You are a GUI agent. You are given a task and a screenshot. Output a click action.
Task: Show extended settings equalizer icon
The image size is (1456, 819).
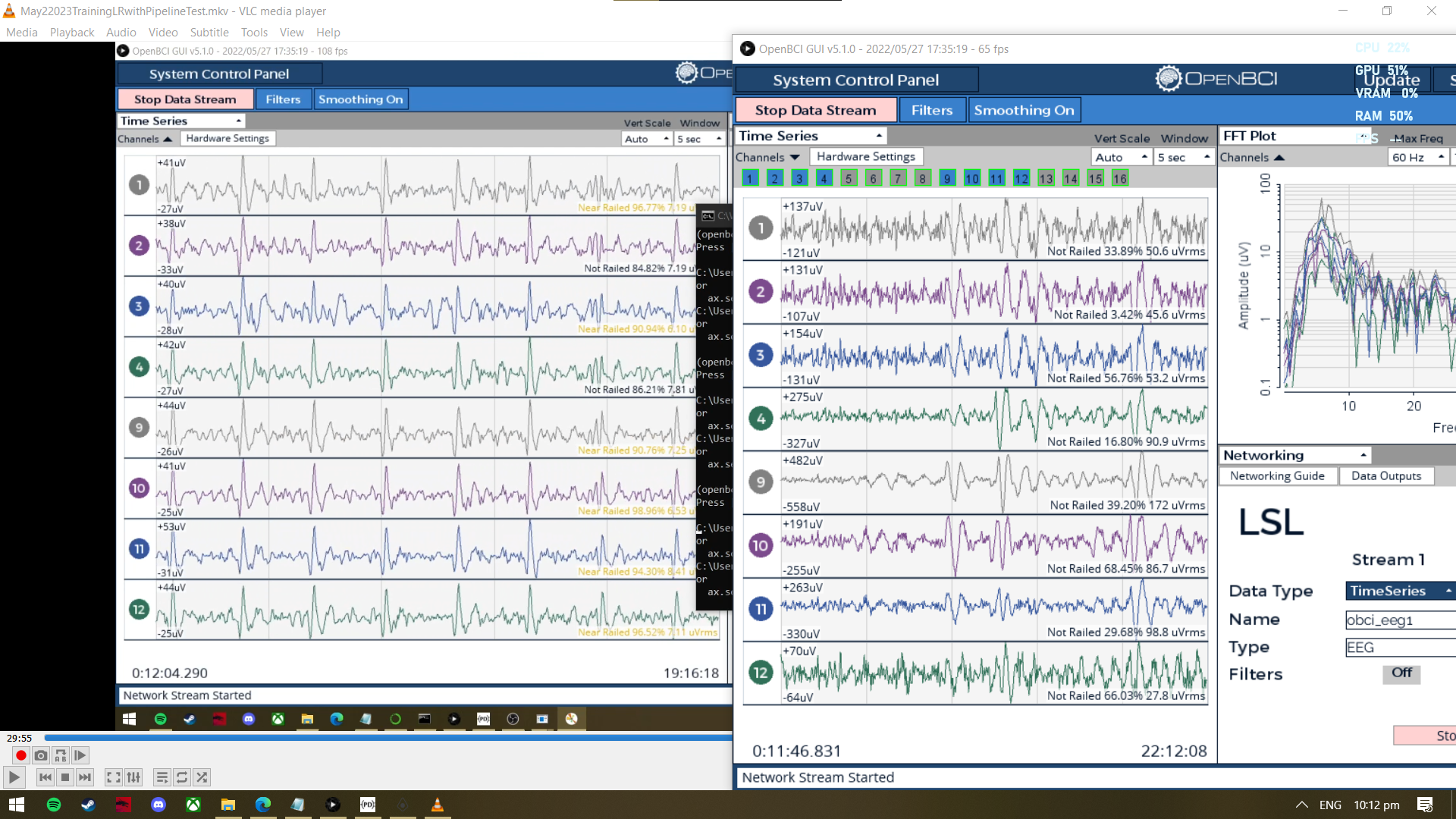[x=133, y=777]
